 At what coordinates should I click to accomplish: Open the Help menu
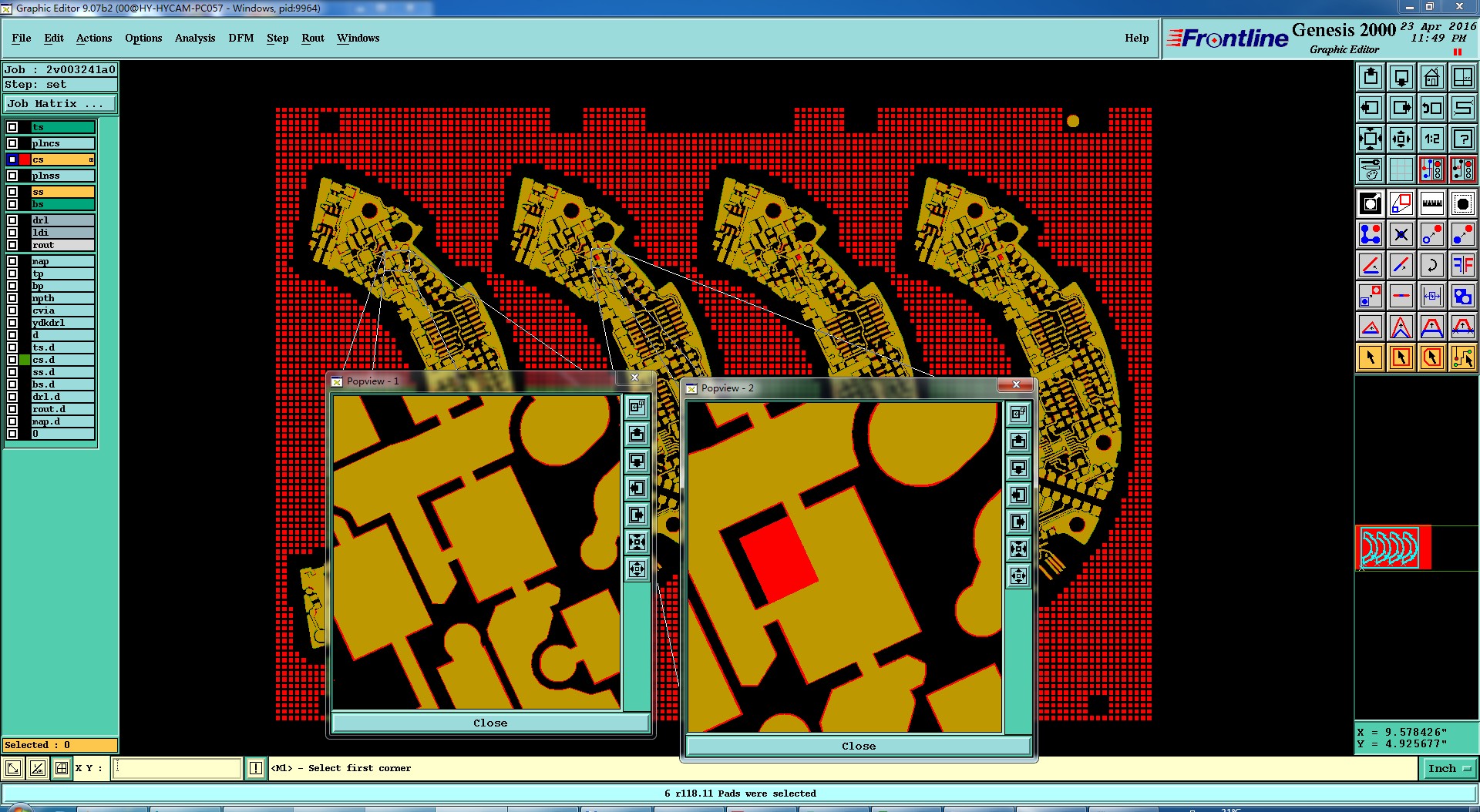[1136, 38]
